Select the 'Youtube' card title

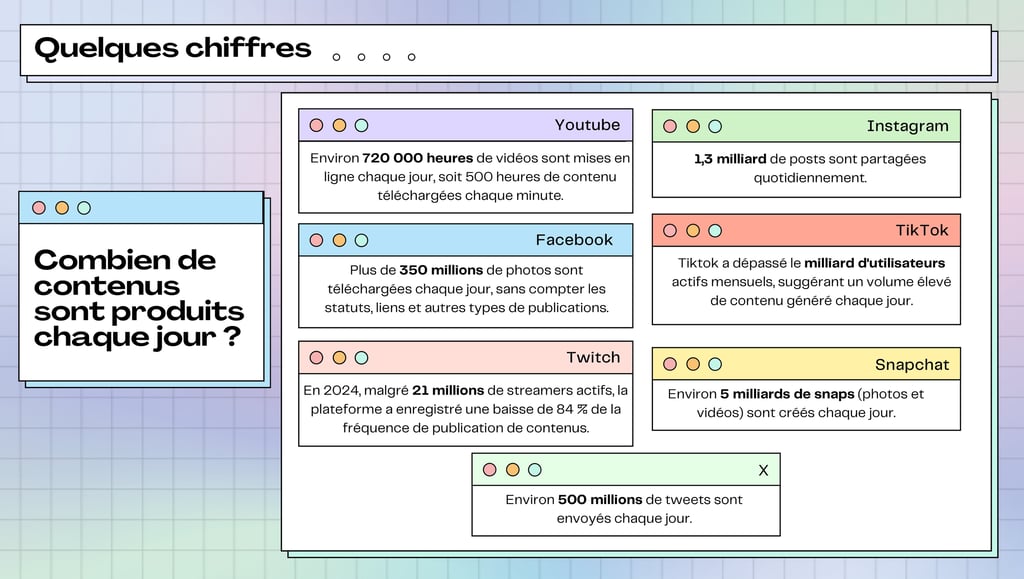(x=587, y=125)
